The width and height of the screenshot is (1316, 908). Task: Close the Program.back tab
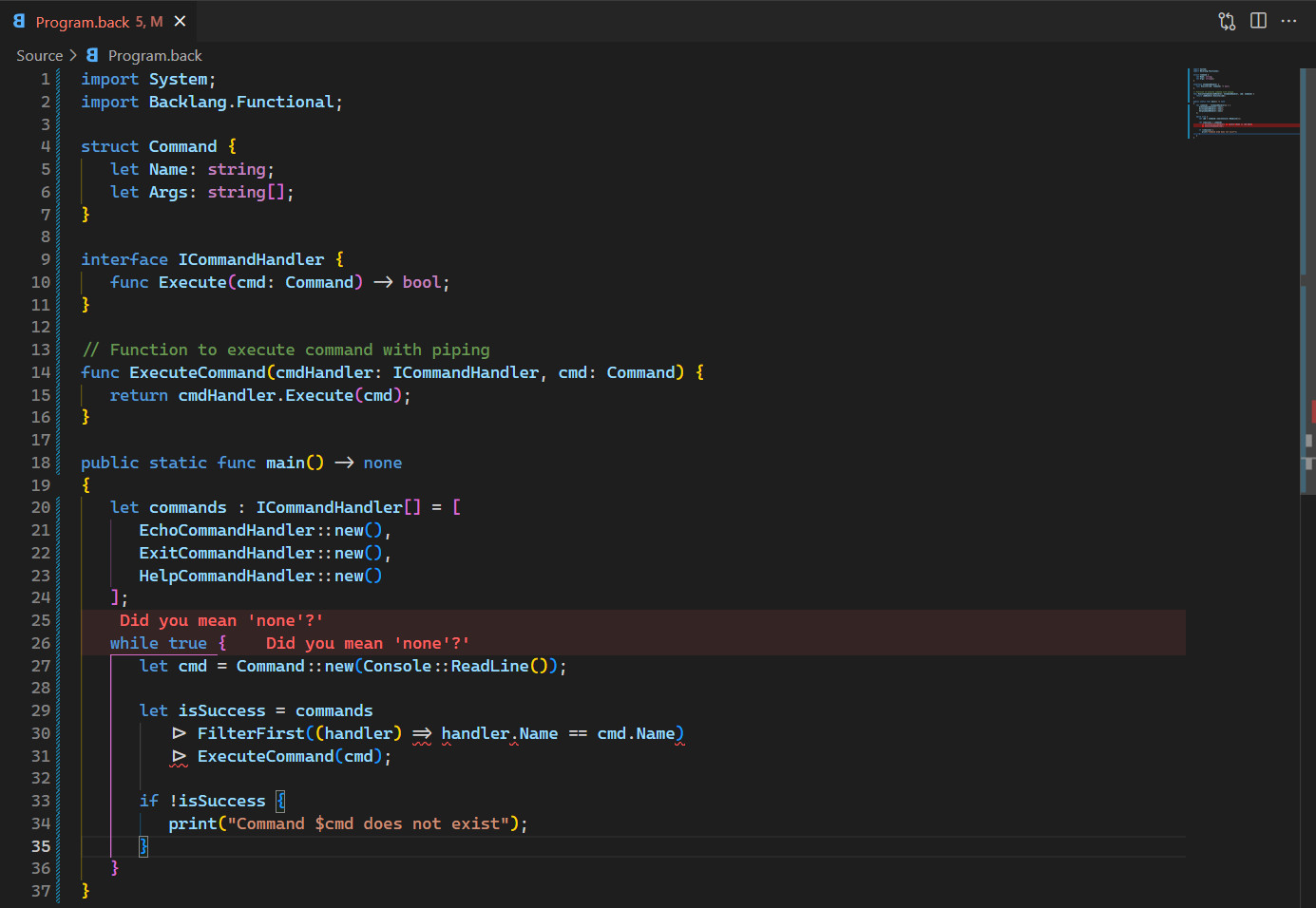coord(180,21)
